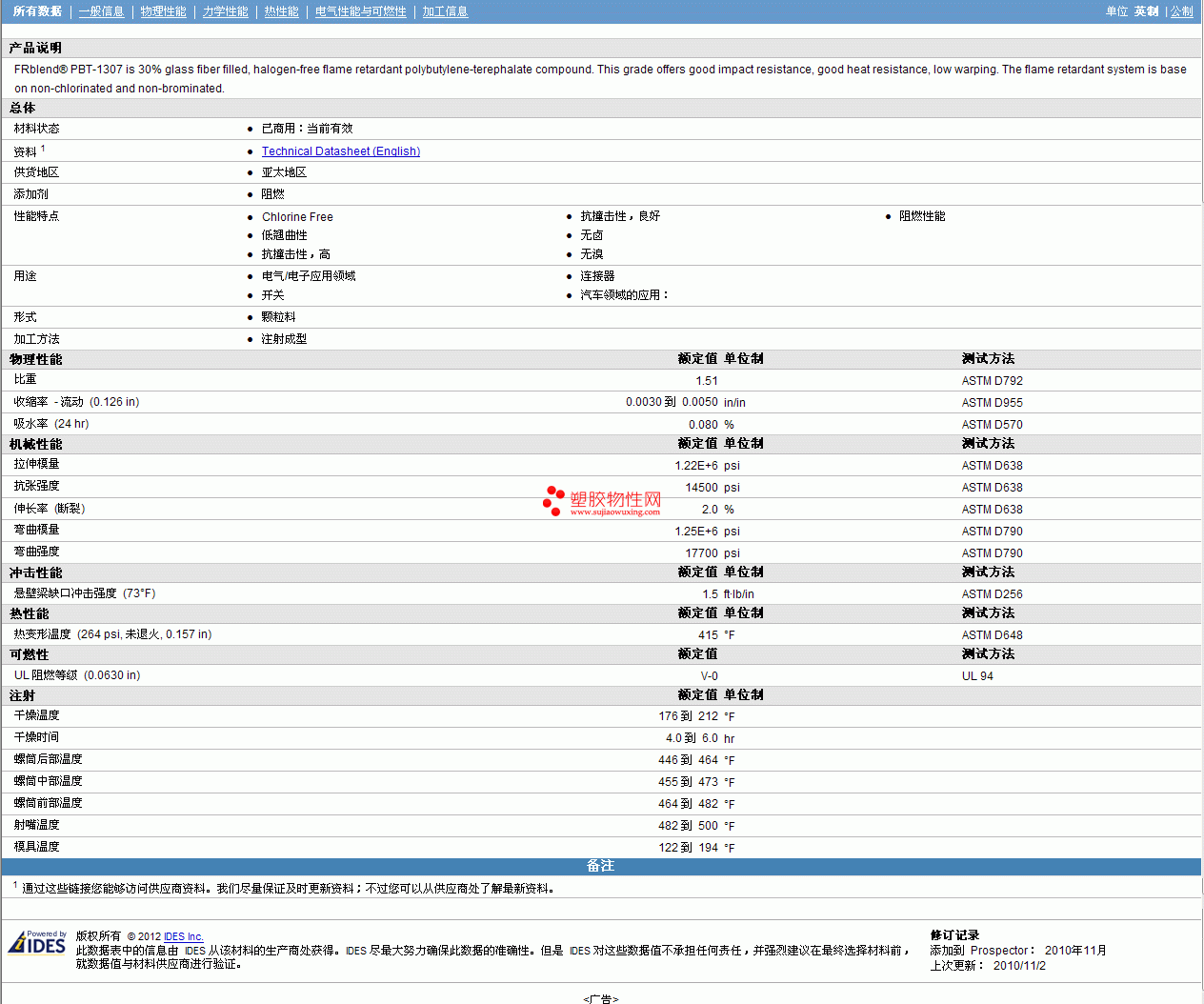Image resolution: width=1204 pixels, height=1004 pixels.
Task: Switch units to 公制
Action: (x=1181, y=11)
